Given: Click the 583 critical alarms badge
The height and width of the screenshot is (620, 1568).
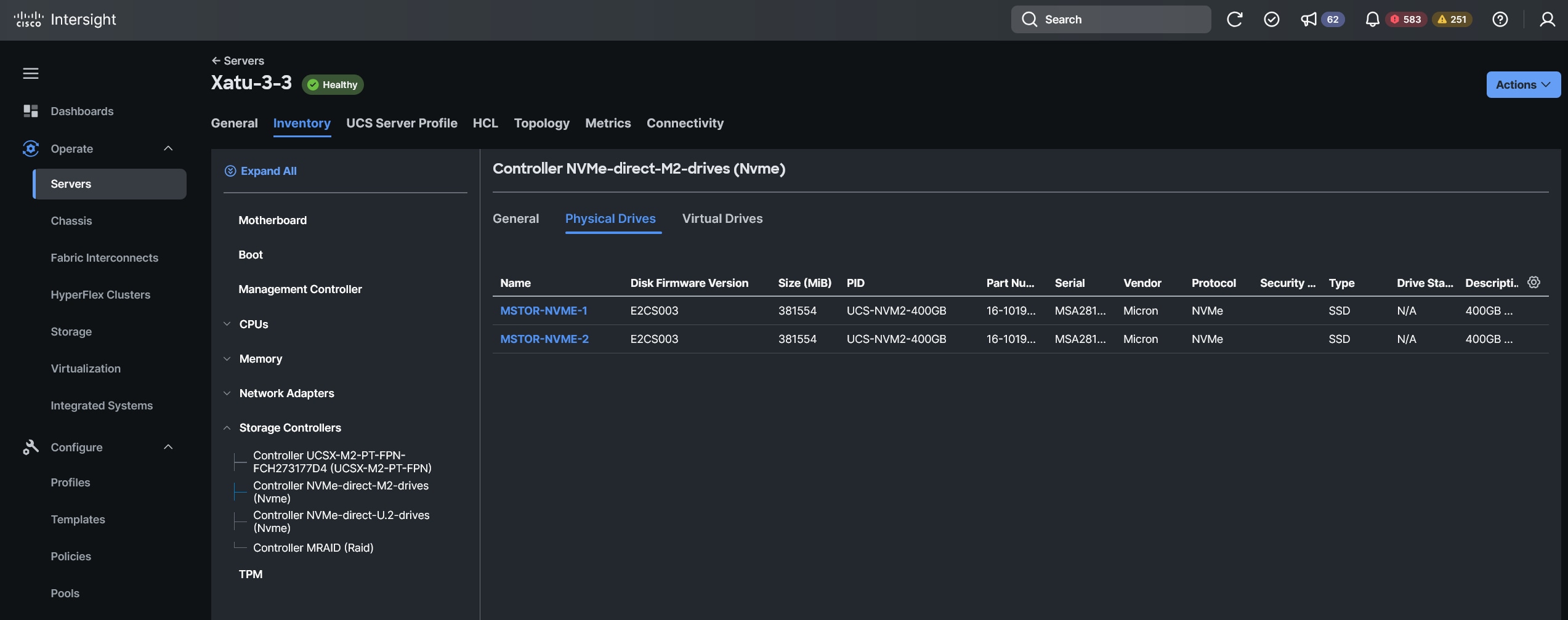Looking at the screenshot, I should 1406,20.
